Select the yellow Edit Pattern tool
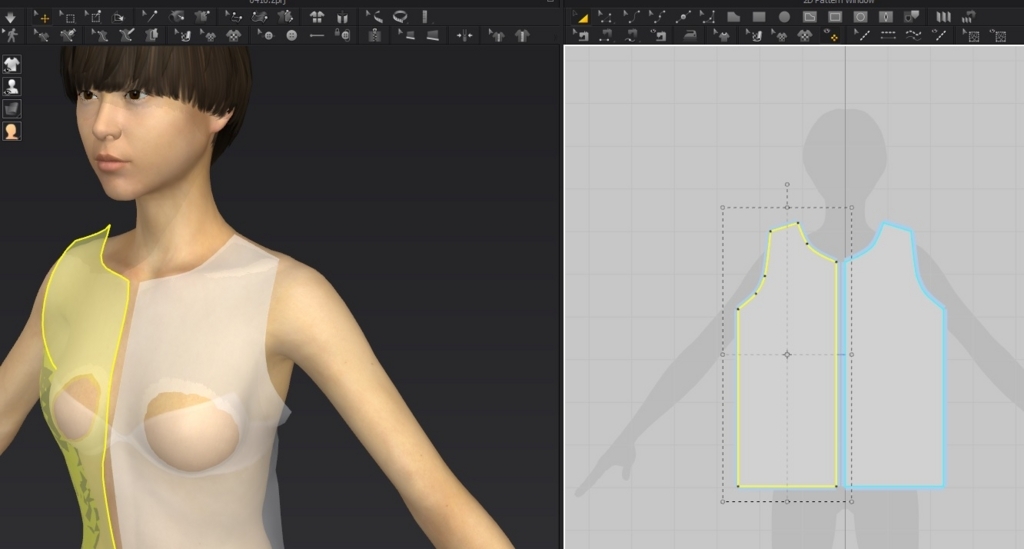Image resolution: width=1024 pixels, height=549 pixels. coord(581,18)
